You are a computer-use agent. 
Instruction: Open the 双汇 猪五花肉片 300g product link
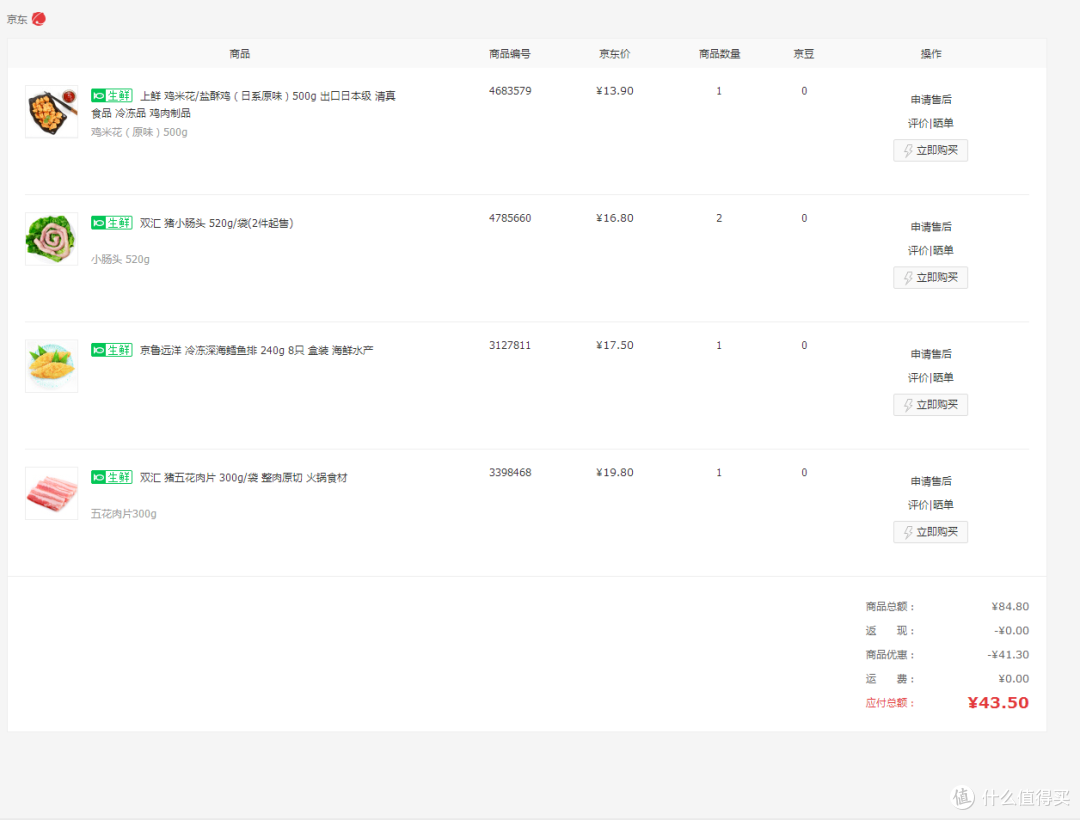pyautogui.click(x=244, y=478)
